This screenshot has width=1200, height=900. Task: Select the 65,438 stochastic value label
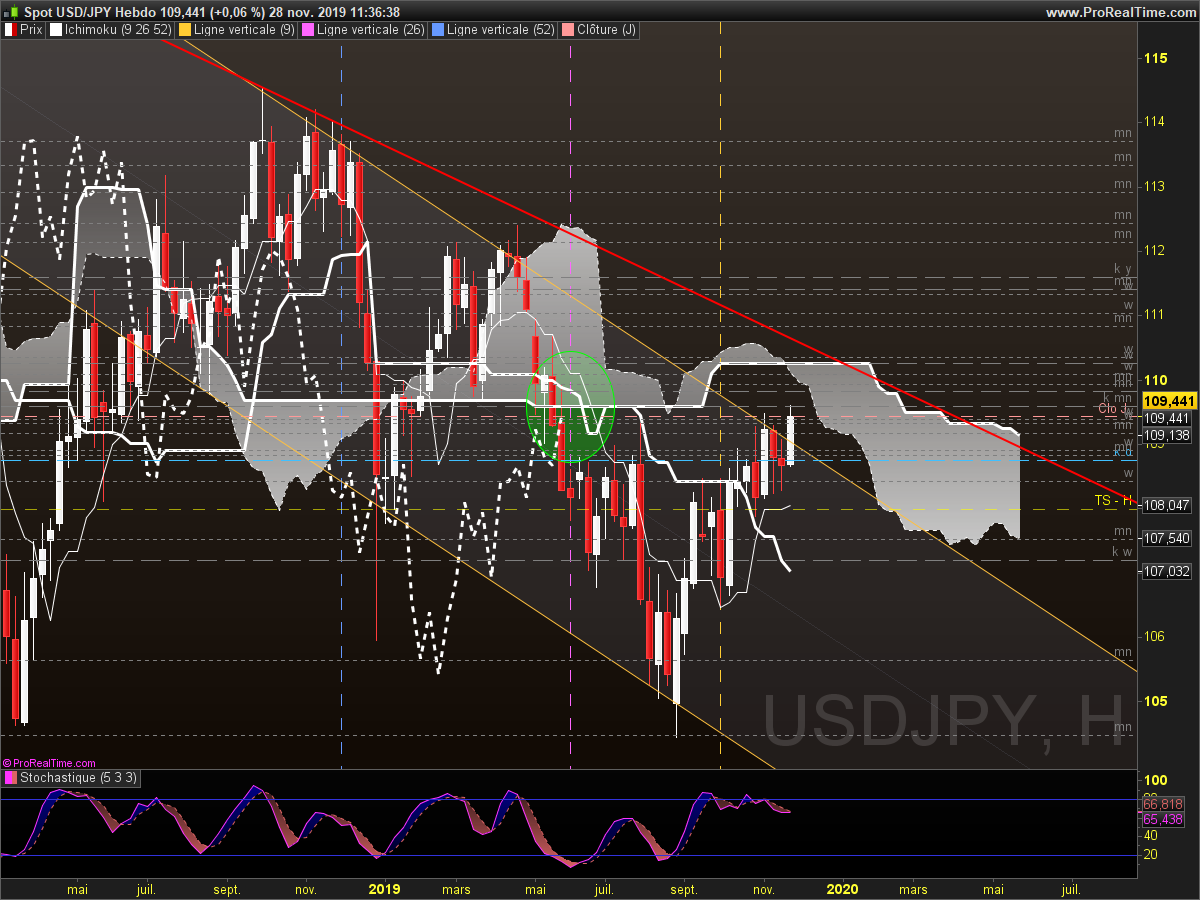pos(1163,819)
